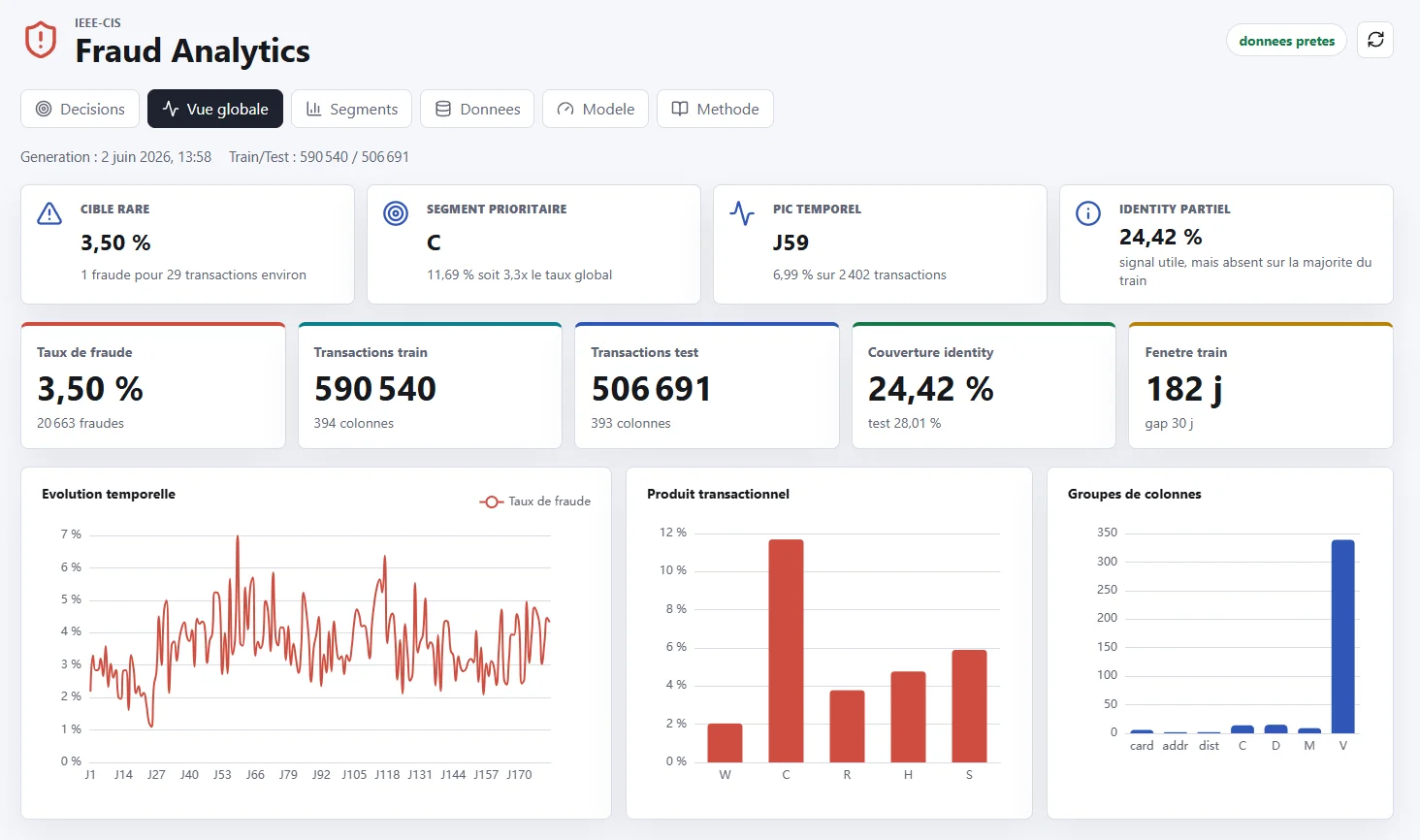
Task: Click the refresh data icon button
Action: point(1375,40)
